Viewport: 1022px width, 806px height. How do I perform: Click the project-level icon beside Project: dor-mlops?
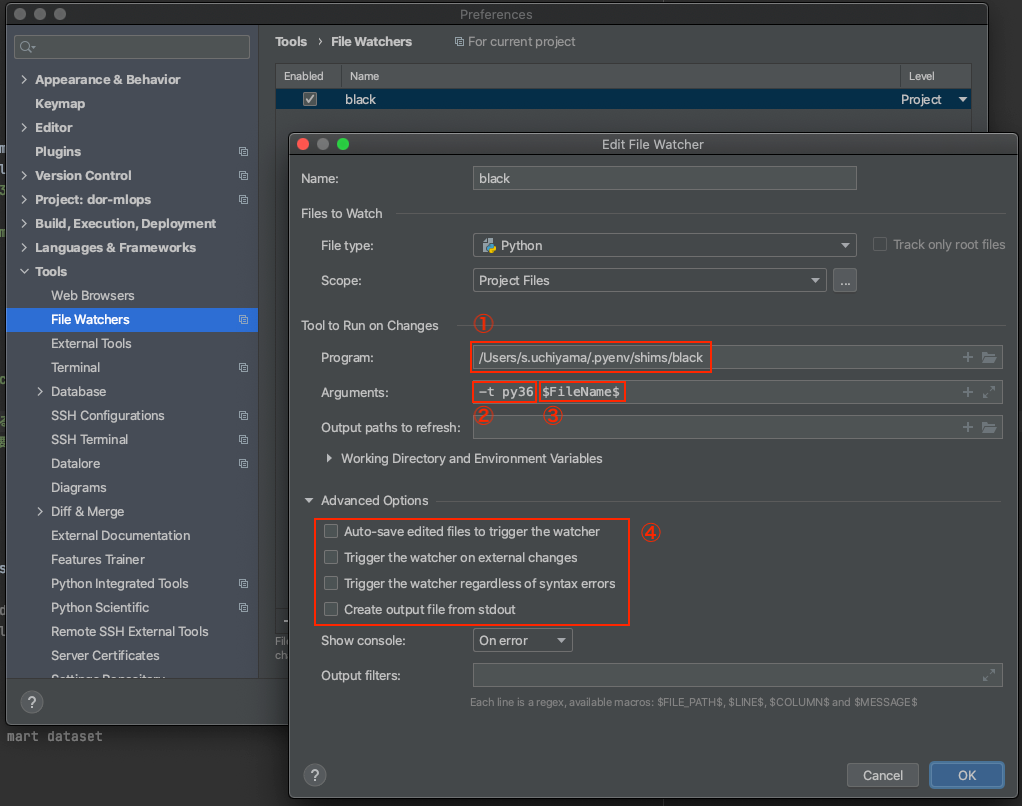(243, 199)
